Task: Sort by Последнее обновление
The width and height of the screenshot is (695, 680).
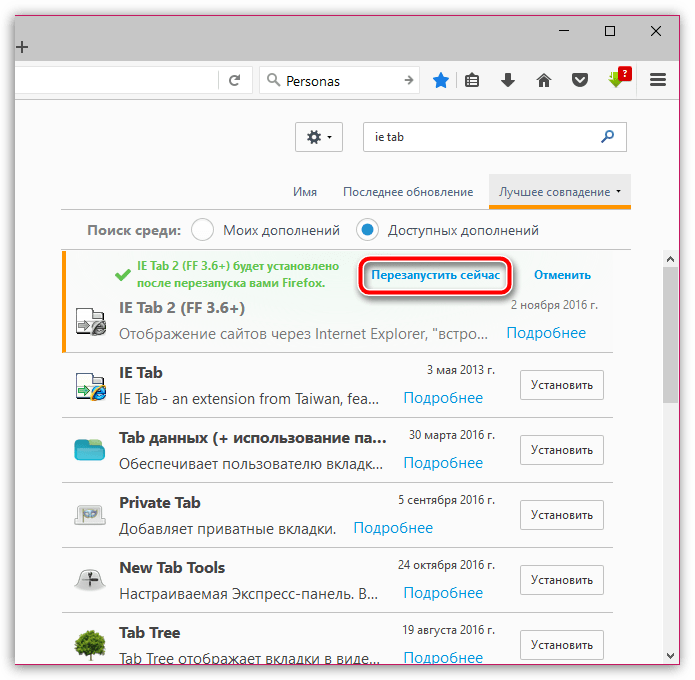Action: click(x=408, y=192)
